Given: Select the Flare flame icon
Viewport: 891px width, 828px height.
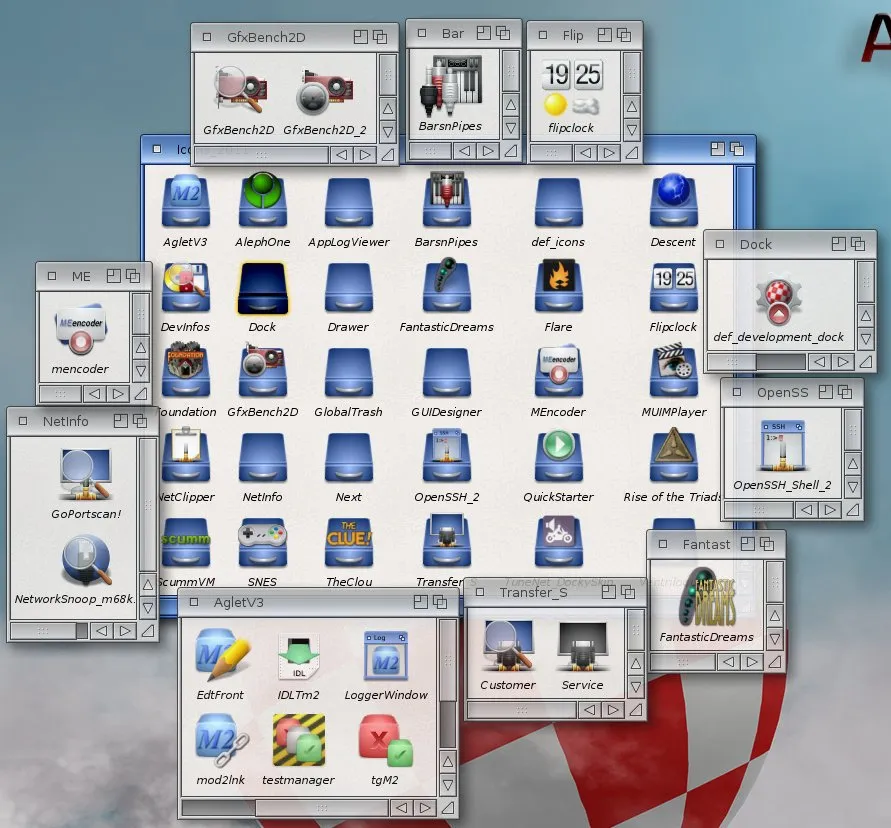Looking at the screenshot, I should pos(558,286).
